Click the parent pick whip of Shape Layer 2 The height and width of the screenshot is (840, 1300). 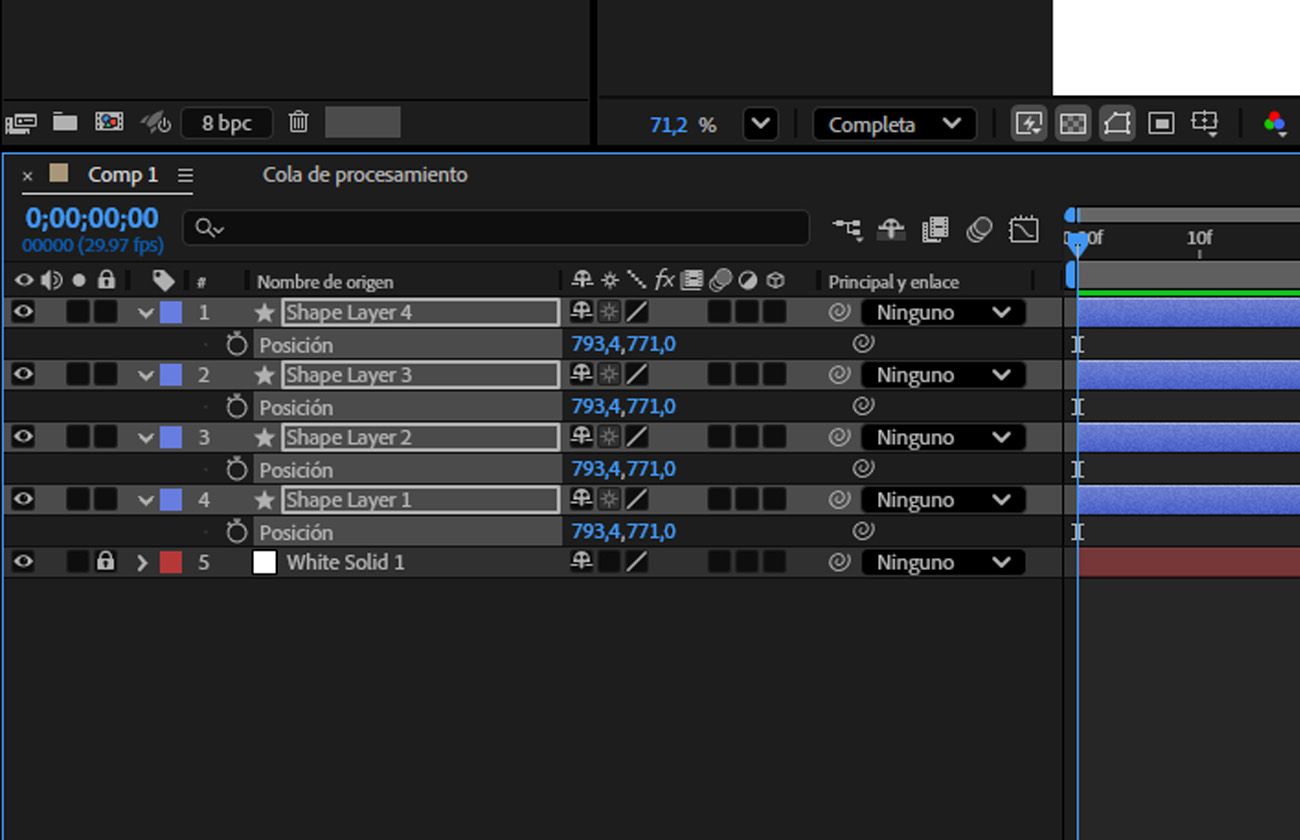pos(840,437)
